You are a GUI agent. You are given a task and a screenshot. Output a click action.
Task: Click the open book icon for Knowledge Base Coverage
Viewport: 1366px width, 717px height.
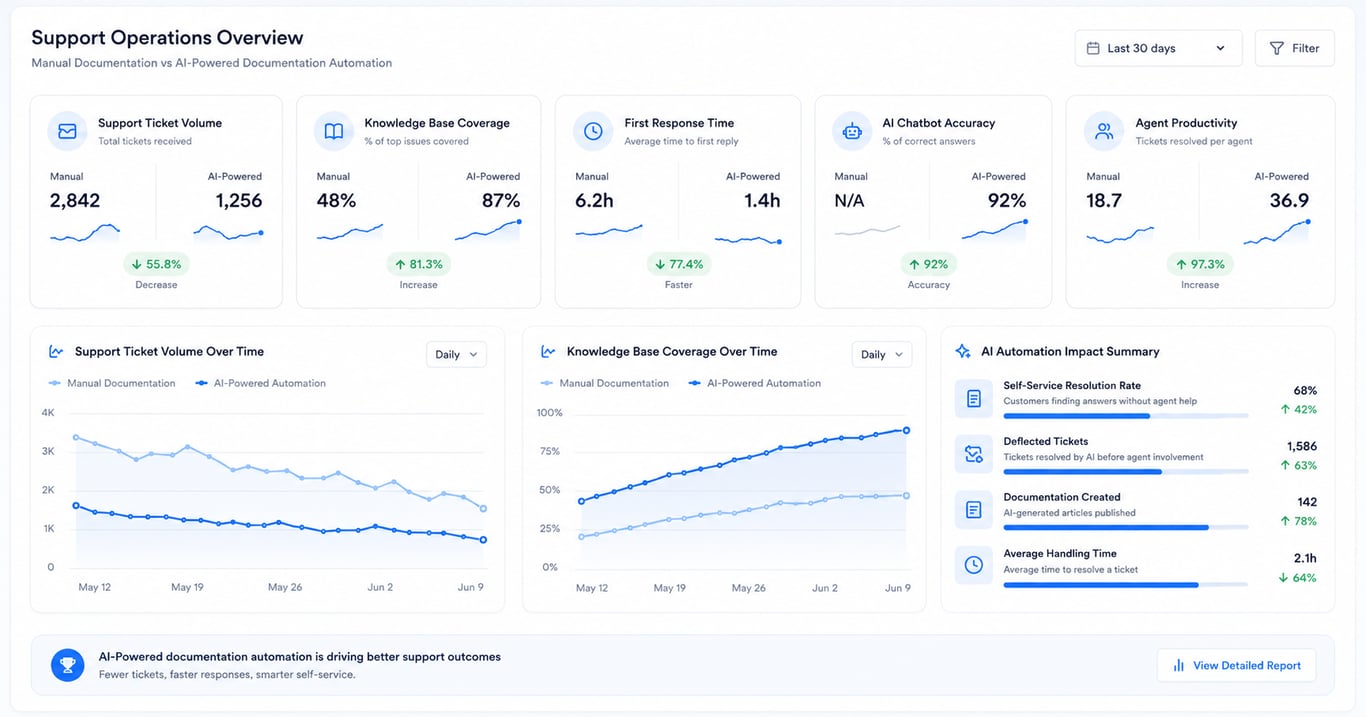[333, 131]
